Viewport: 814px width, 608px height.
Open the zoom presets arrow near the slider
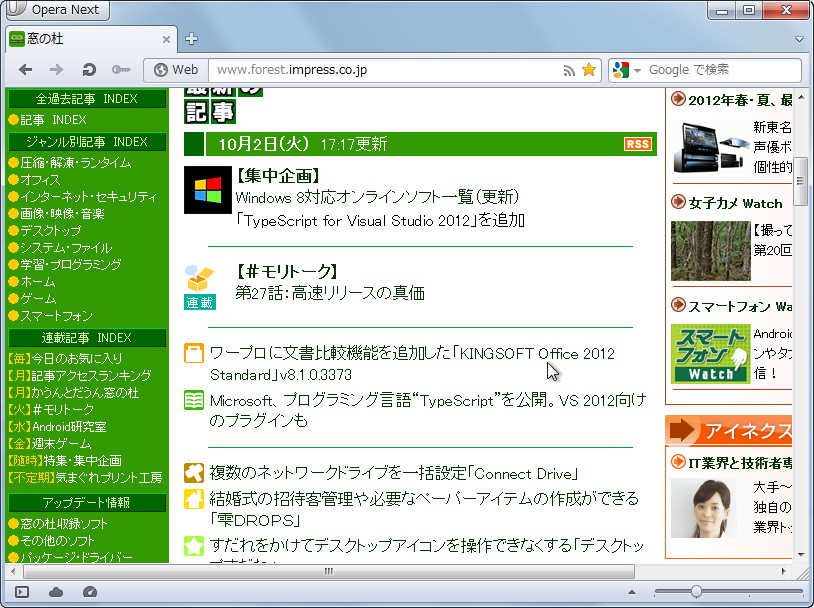[633, 593]
